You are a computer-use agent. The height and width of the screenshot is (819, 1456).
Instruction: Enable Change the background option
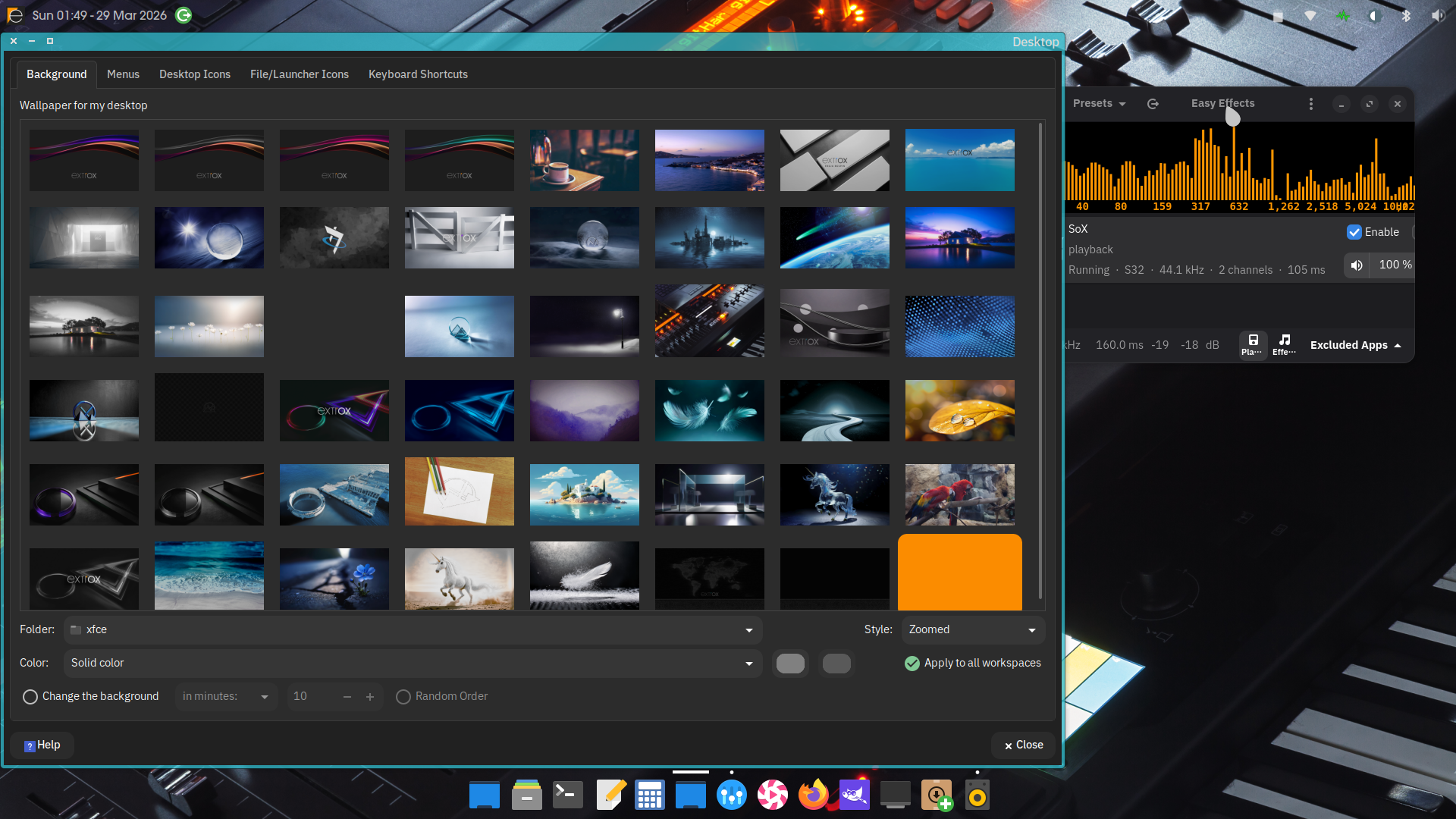click(30, 697)
